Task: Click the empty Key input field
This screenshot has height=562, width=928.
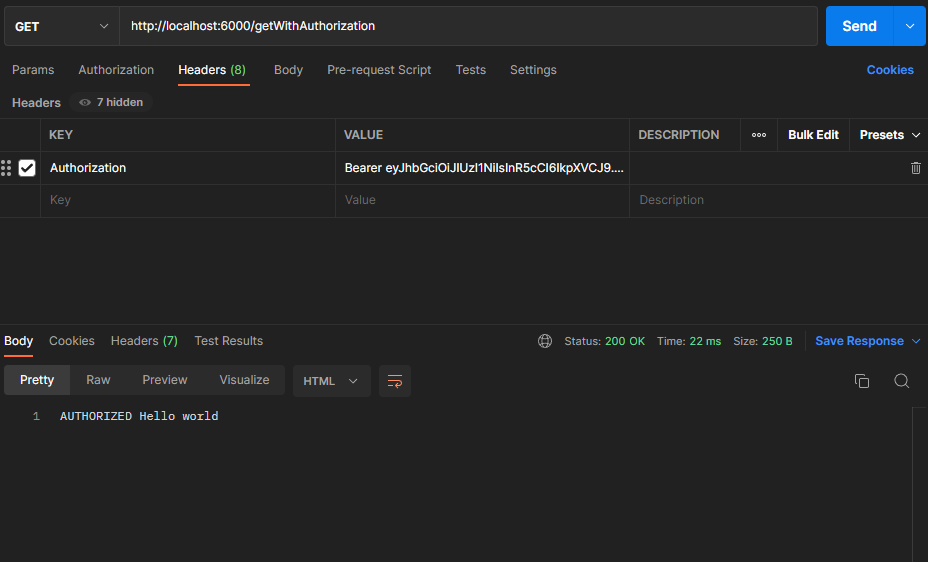Action: point(188,201)
